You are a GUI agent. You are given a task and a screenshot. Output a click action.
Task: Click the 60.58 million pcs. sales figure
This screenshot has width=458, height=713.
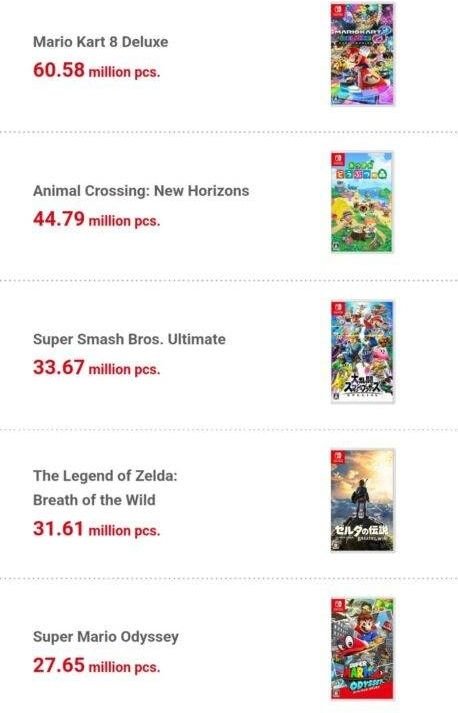(96, 70)
